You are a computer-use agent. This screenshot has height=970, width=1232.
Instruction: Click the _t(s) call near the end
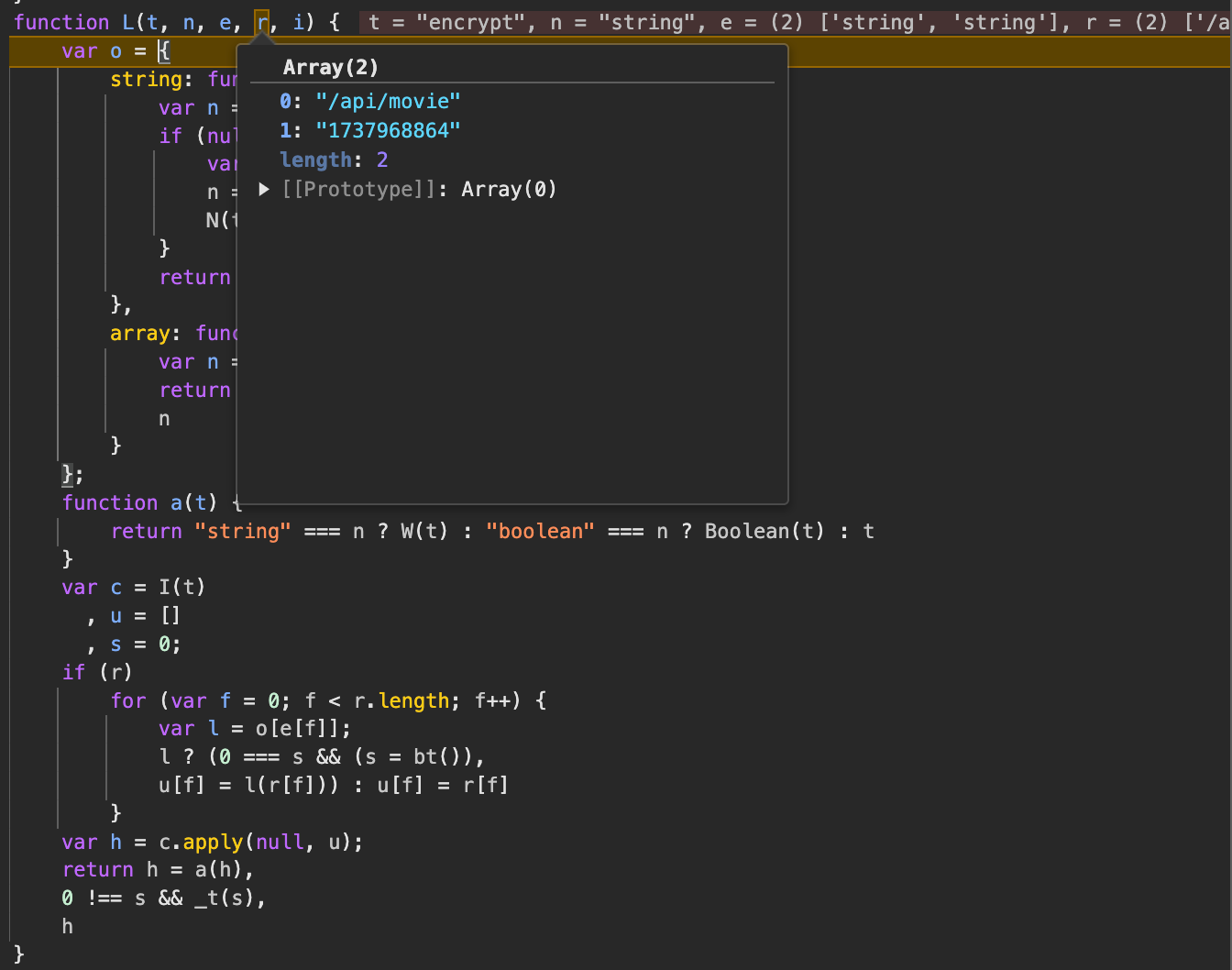[x=225, y=898]
